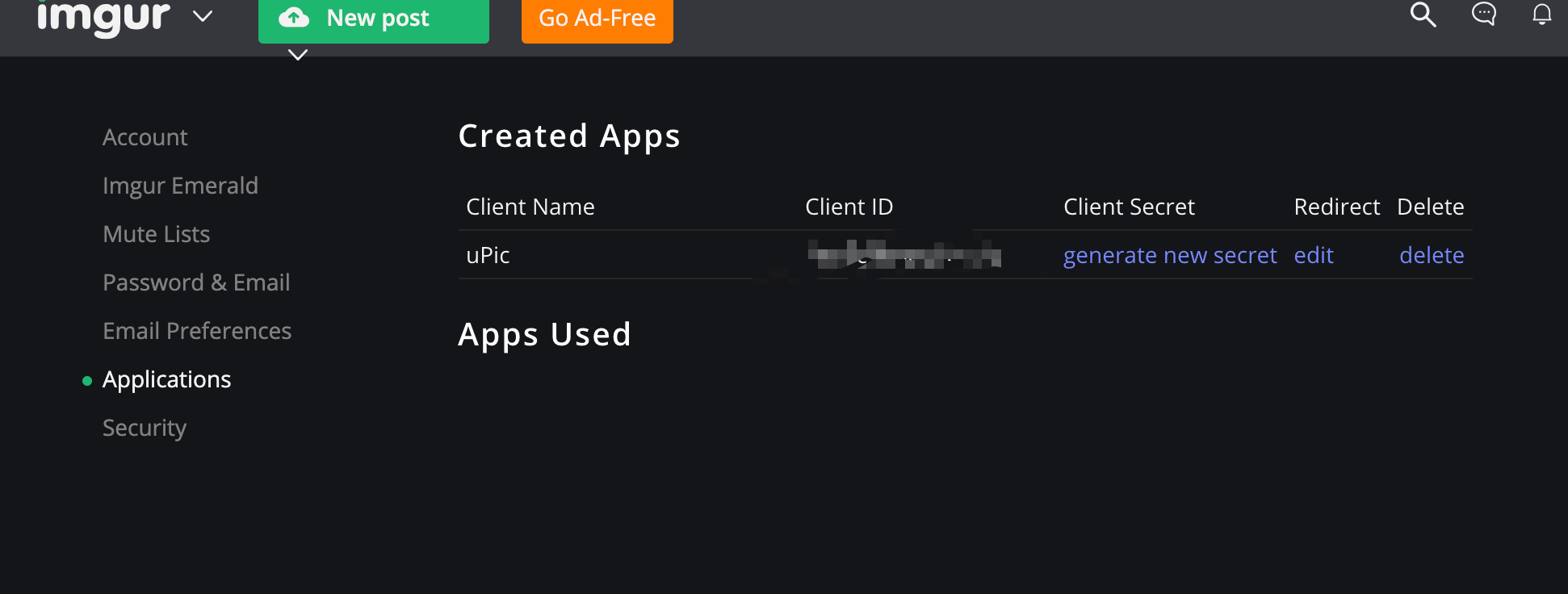Screen dimensions: 1568x594
Task: Click the Client ID column header
Action: coord(849,207)
